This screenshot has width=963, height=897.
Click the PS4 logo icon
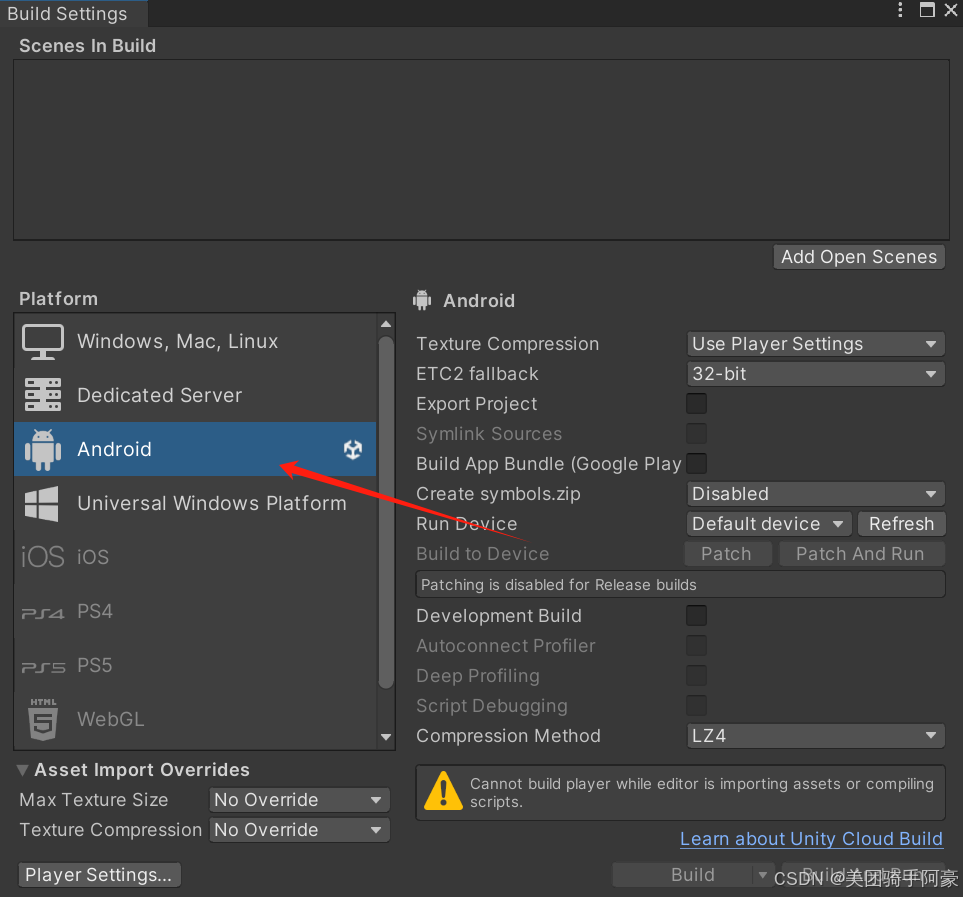tap(42, 613)
